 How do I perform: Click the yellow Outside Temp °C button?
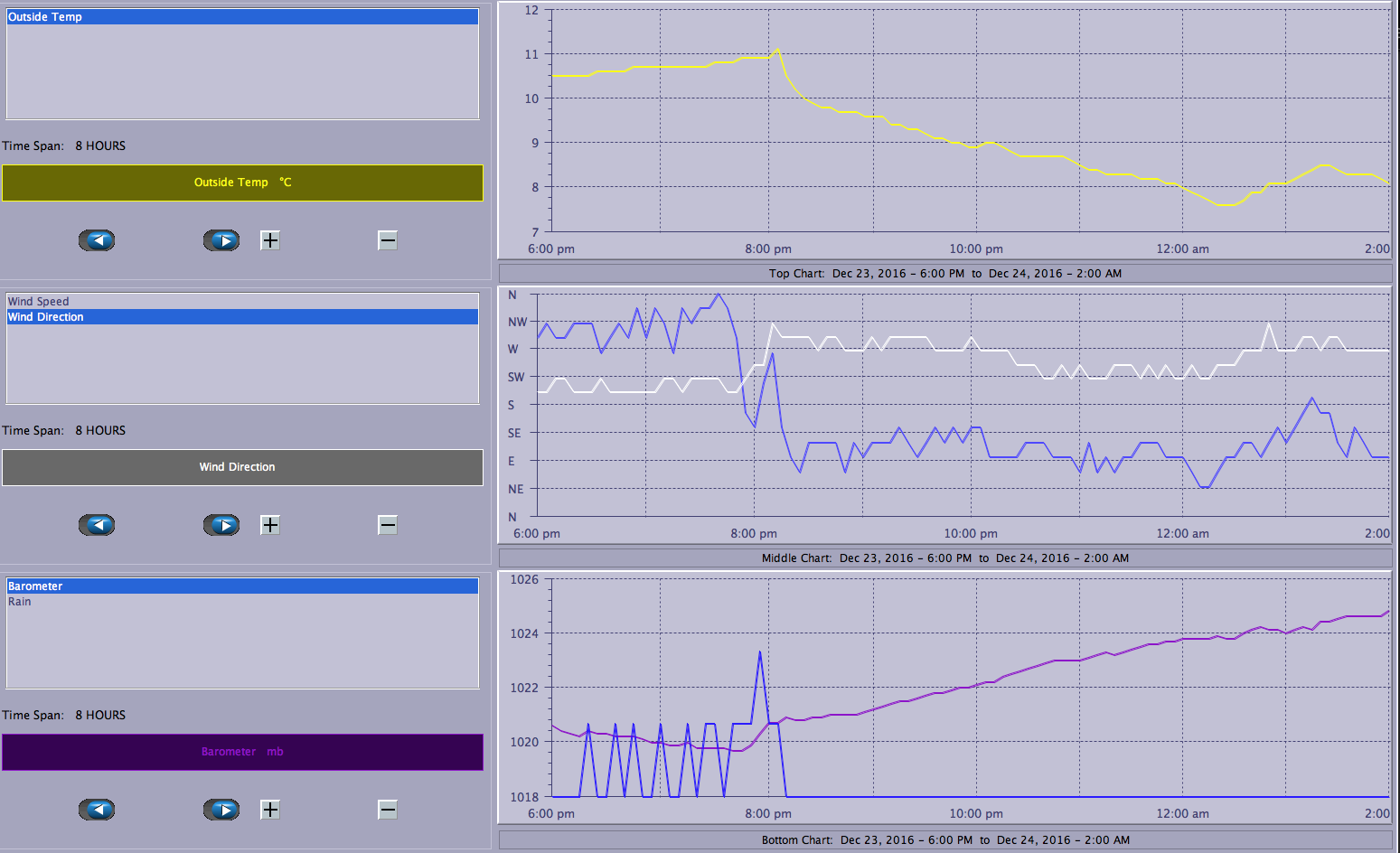coord(242,183)
